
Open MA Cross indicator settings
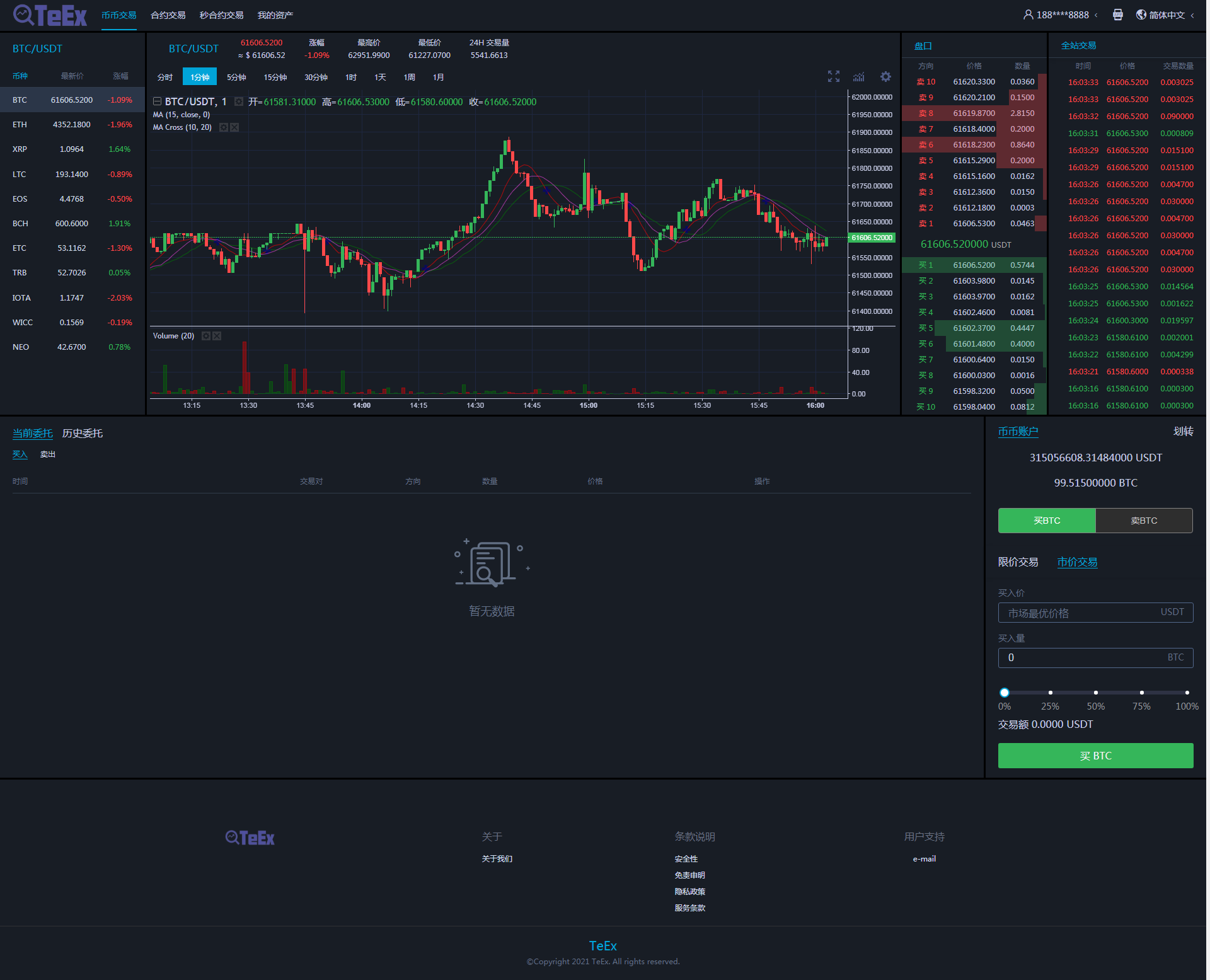[x=223, y=127]
